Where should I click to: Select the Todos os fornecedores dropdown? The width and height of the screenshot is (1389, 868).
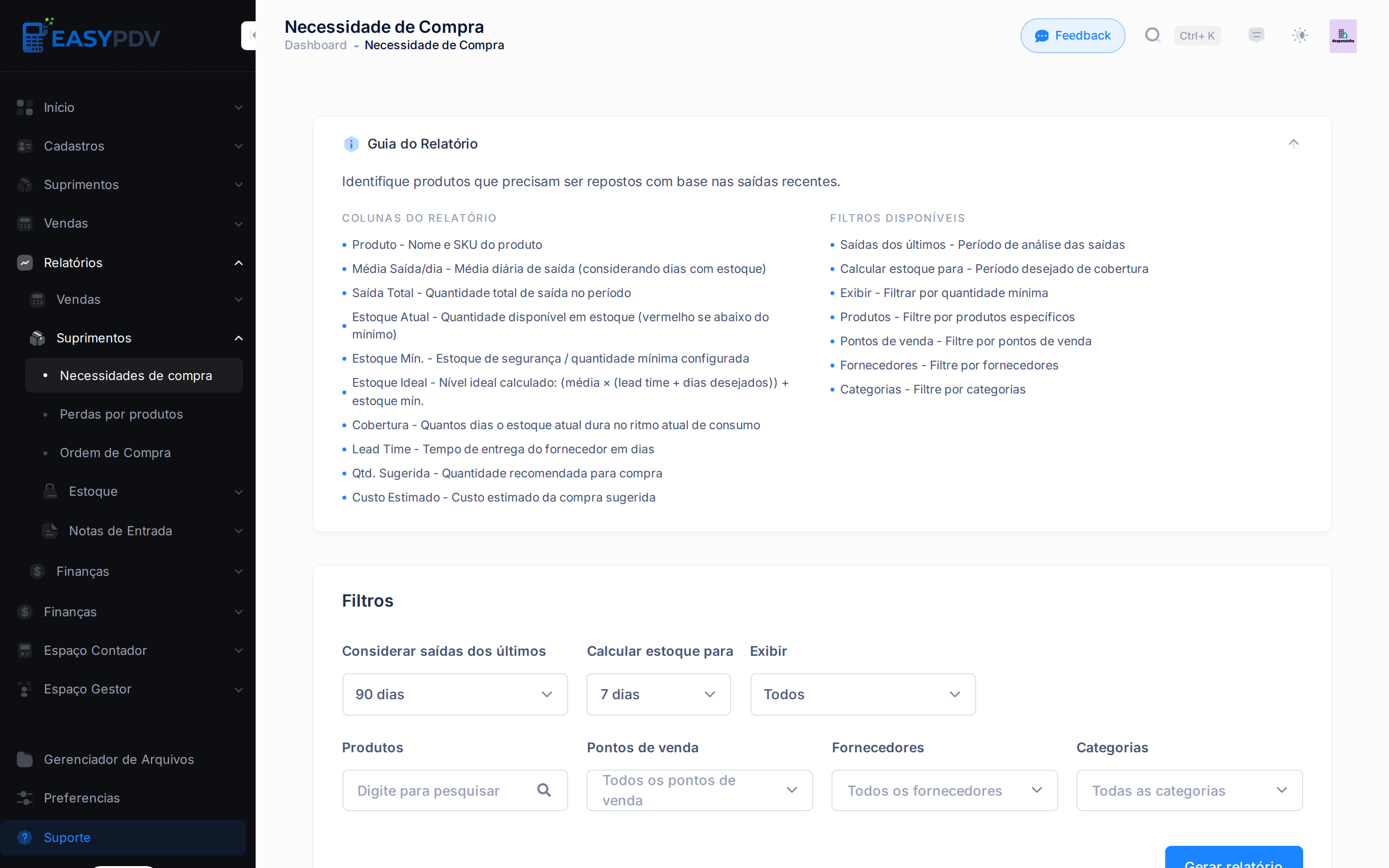pos(944,790)
